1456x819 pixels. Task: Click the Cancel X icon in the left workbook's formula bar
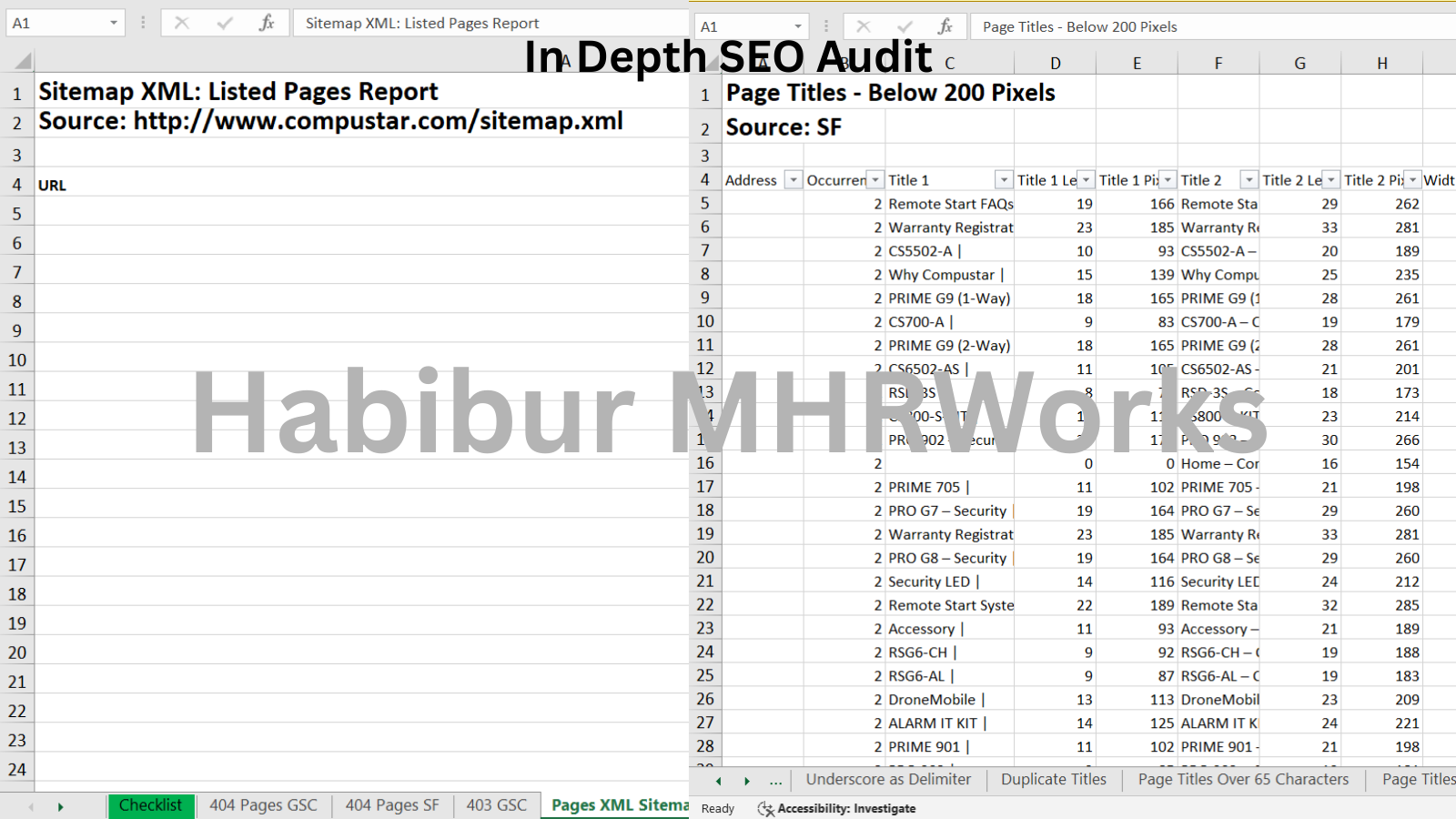tap(182, 23)
